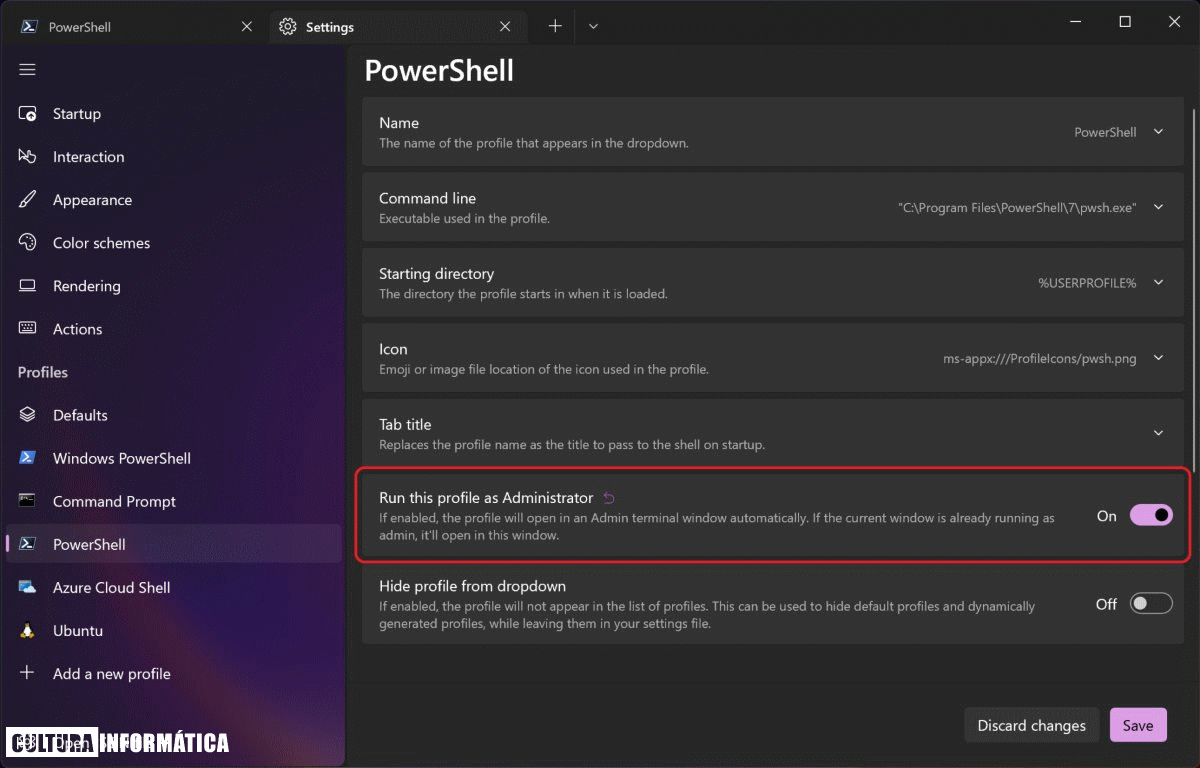The image size is (1200, 768).
Task: Open the Startup settings page
Action: point(174,114)
